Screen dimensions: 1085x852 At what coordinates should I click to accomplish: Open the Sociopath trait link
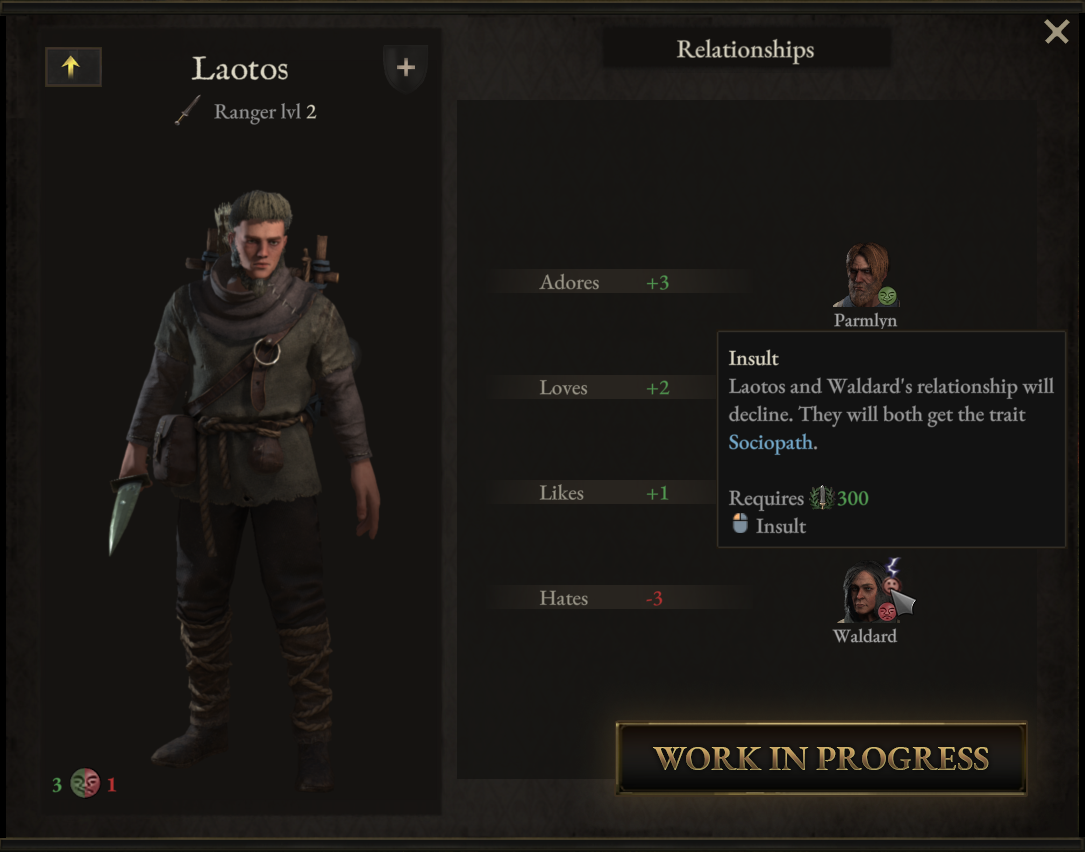point(770,442)
